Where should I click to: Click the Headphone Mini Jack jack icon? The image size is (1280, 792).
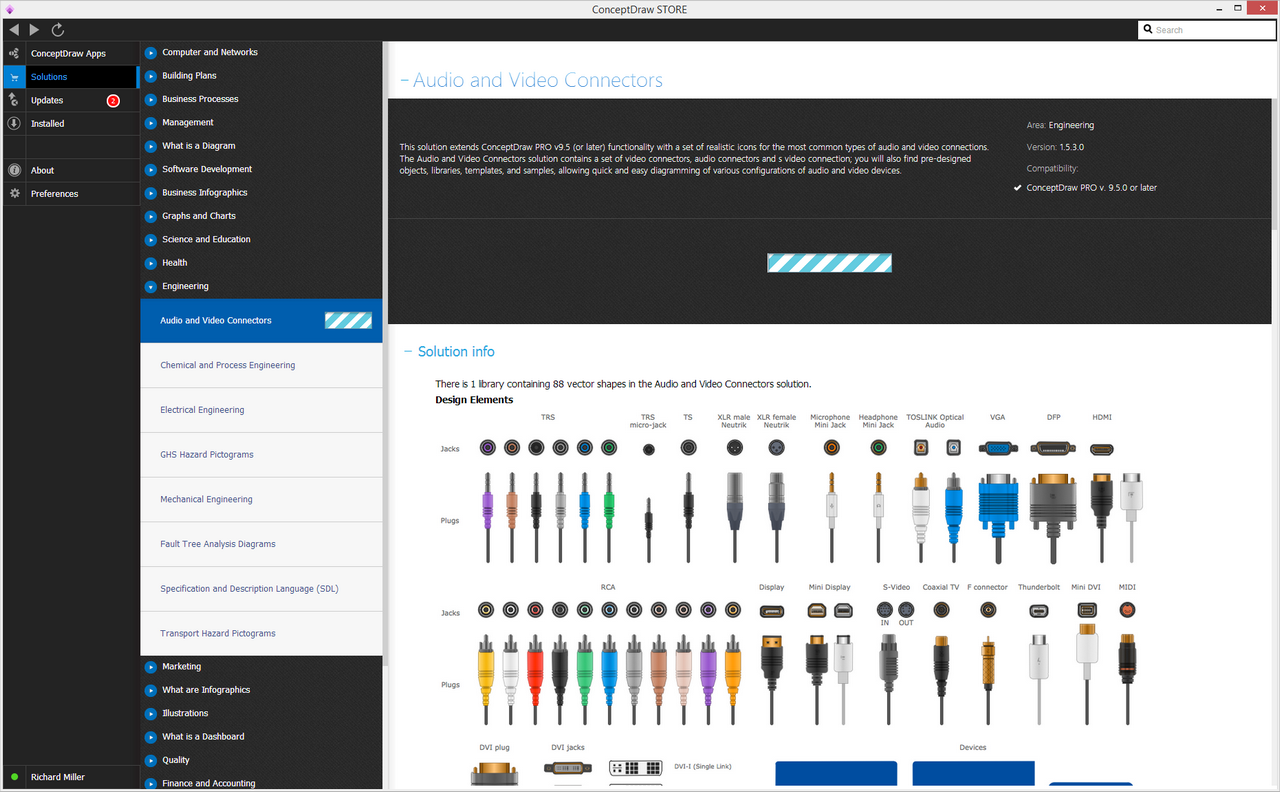(x=878, y=448)
